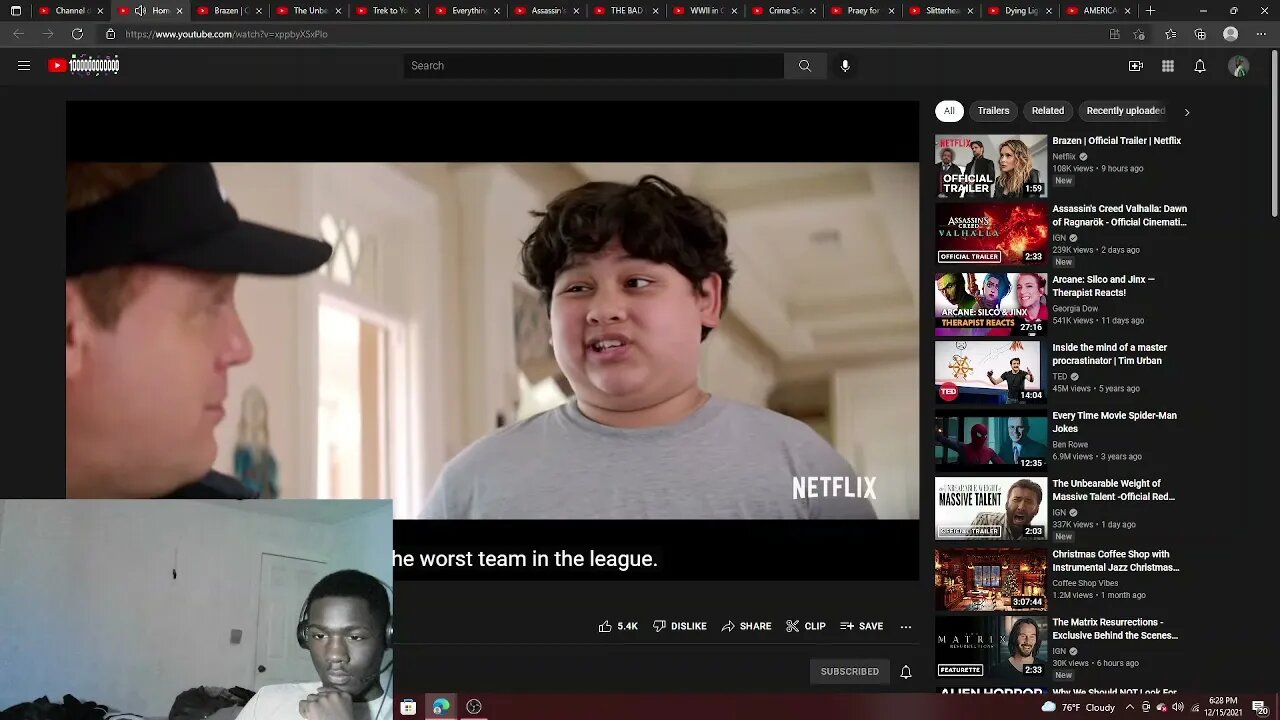This screenshot has width=1280, height=720.
Task: Open Every Time Movie Spider-Man Jokes title
Action: click(x=1114, y=422)
